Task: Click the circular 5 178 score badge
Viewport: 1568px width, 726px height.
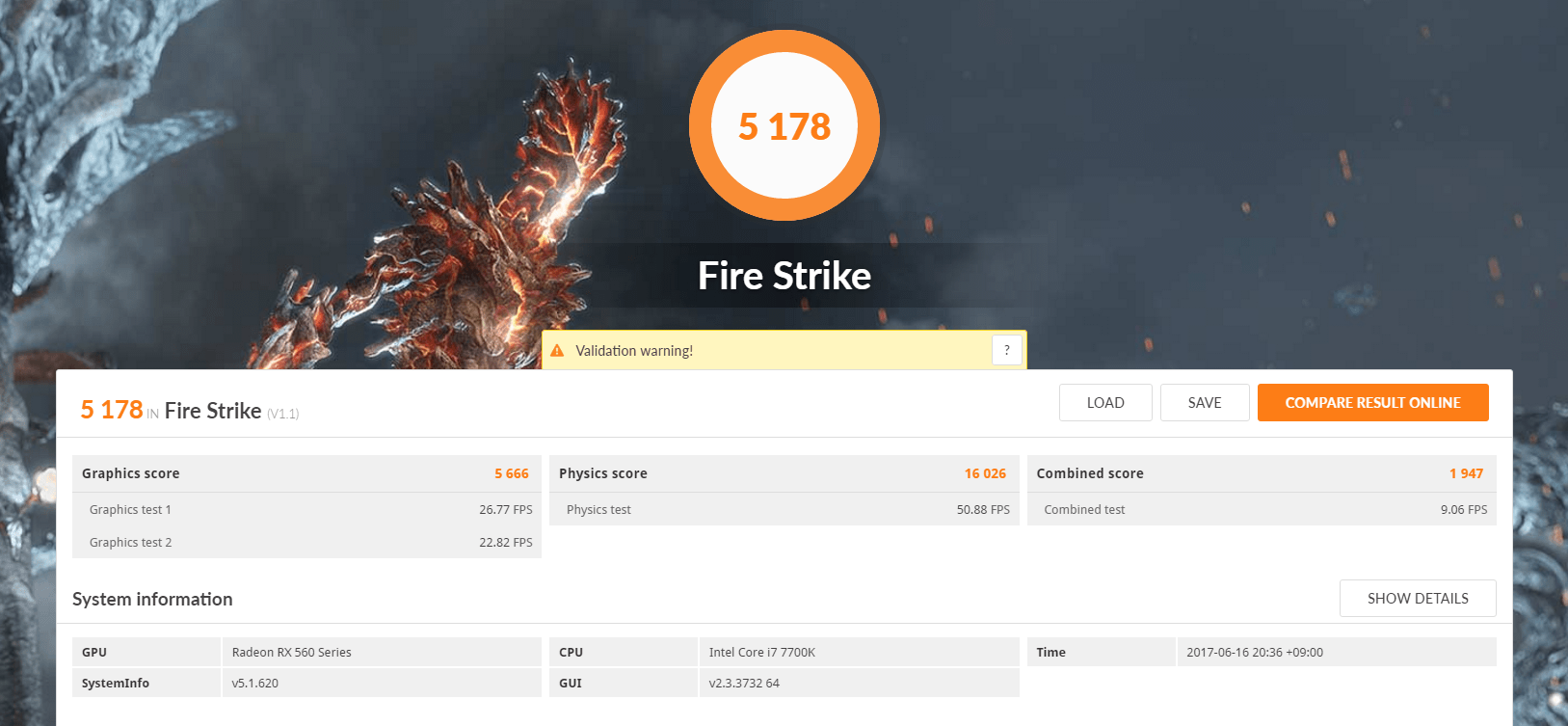Action: tap(784, 125)
